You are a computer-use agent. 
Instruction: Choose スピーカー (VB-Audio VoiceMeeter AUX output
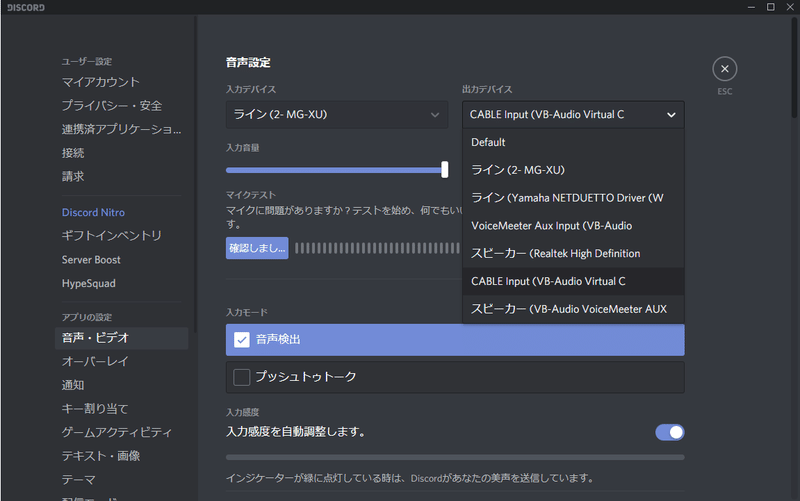click(x=573, y=309)
